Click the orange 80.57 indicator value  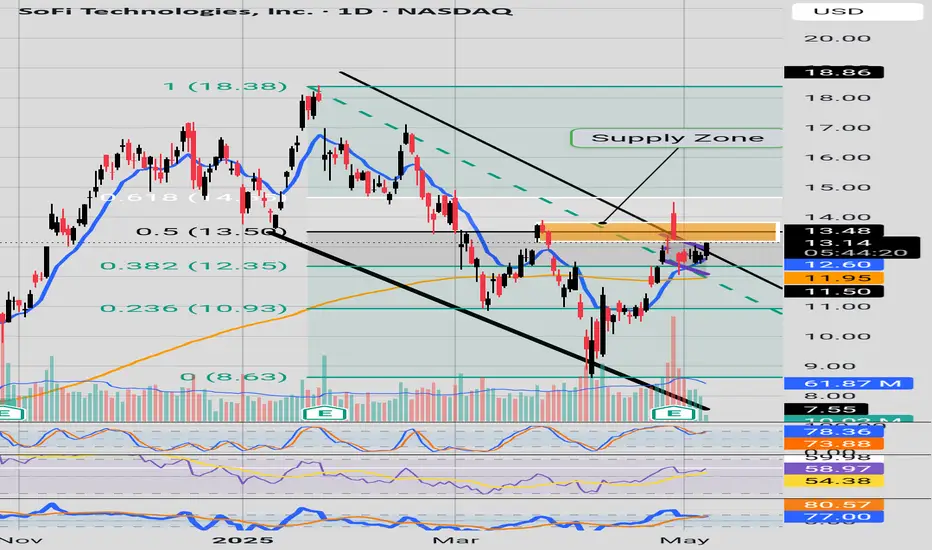coord(834,505)
